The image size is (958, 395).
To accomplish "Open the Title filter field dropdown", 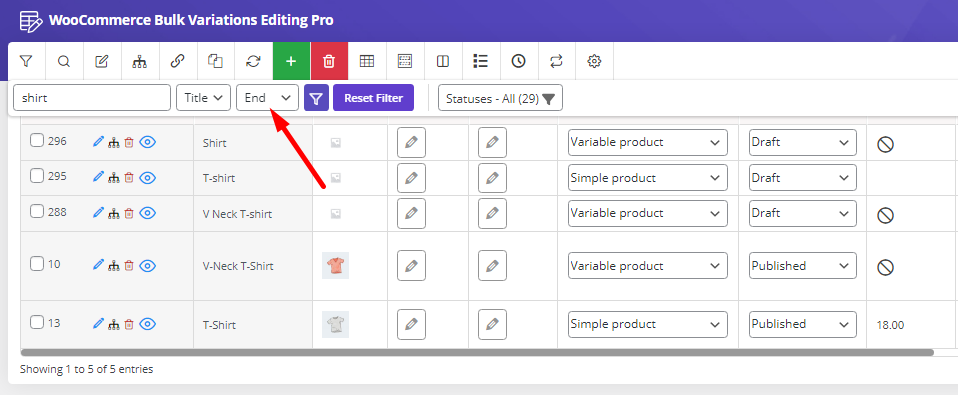I will tap(203, 98).
